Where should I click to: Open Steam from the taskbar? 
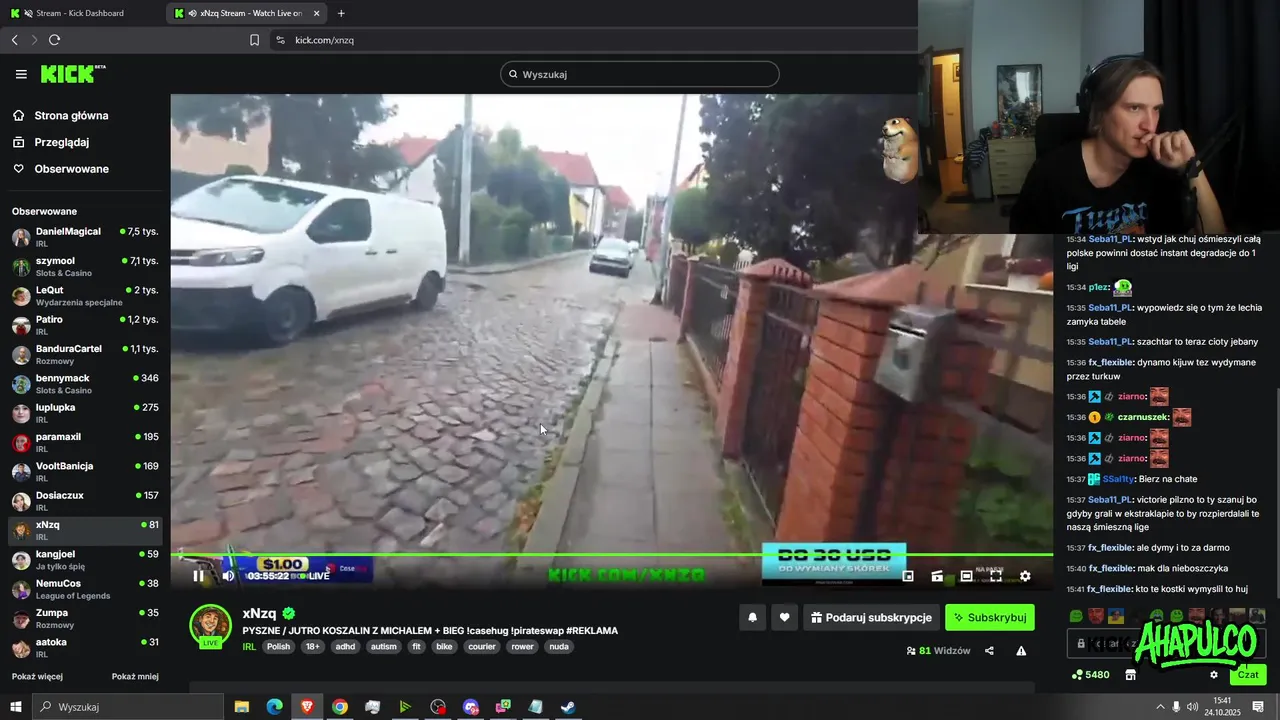tap(567, 707)
